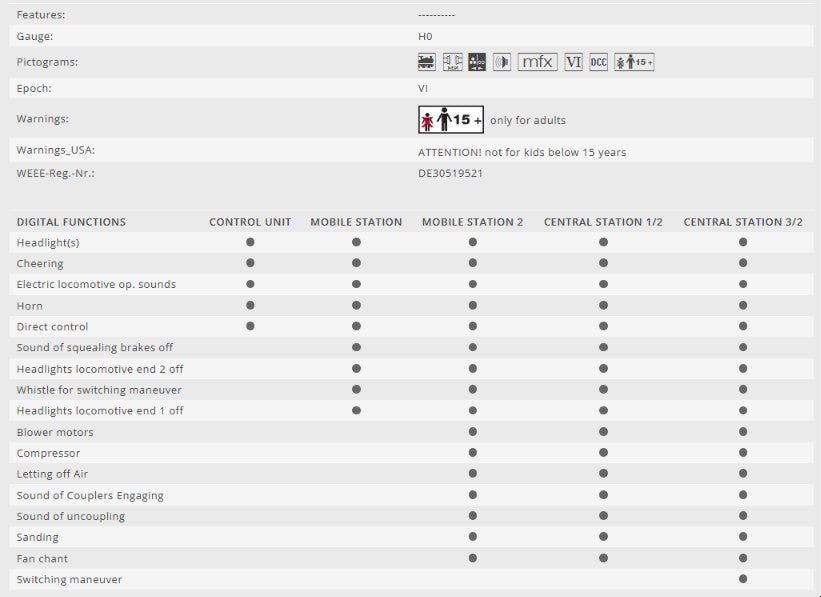
Task: Click Mobile Station 2 dot in Compressor row
Action: 473,452
